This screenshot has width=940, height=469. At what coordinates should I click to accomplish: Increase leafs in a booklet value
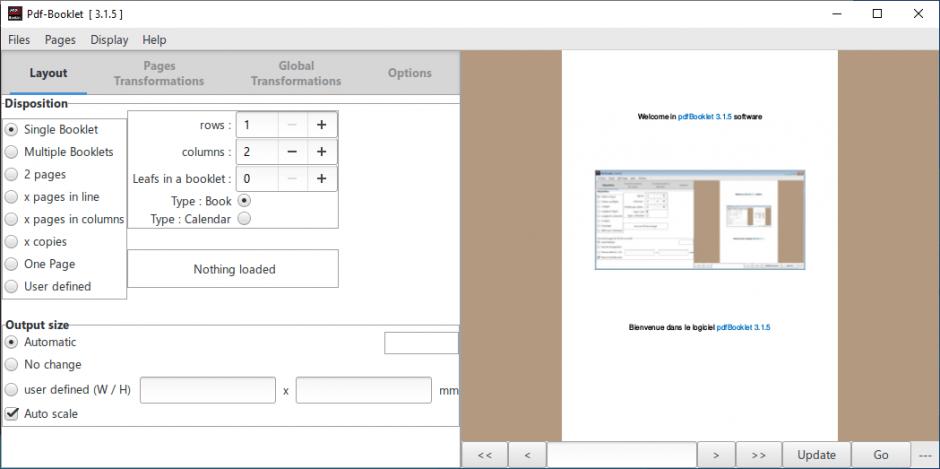(322, 179)
